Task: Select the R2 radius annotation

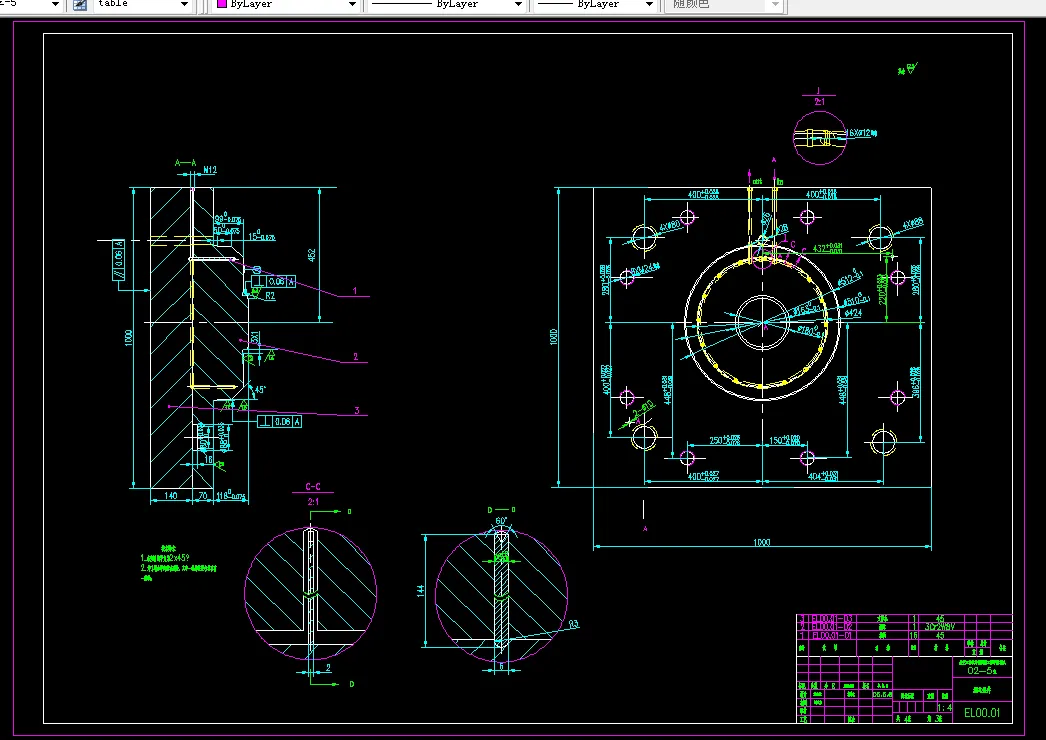Action: point(270,296)
